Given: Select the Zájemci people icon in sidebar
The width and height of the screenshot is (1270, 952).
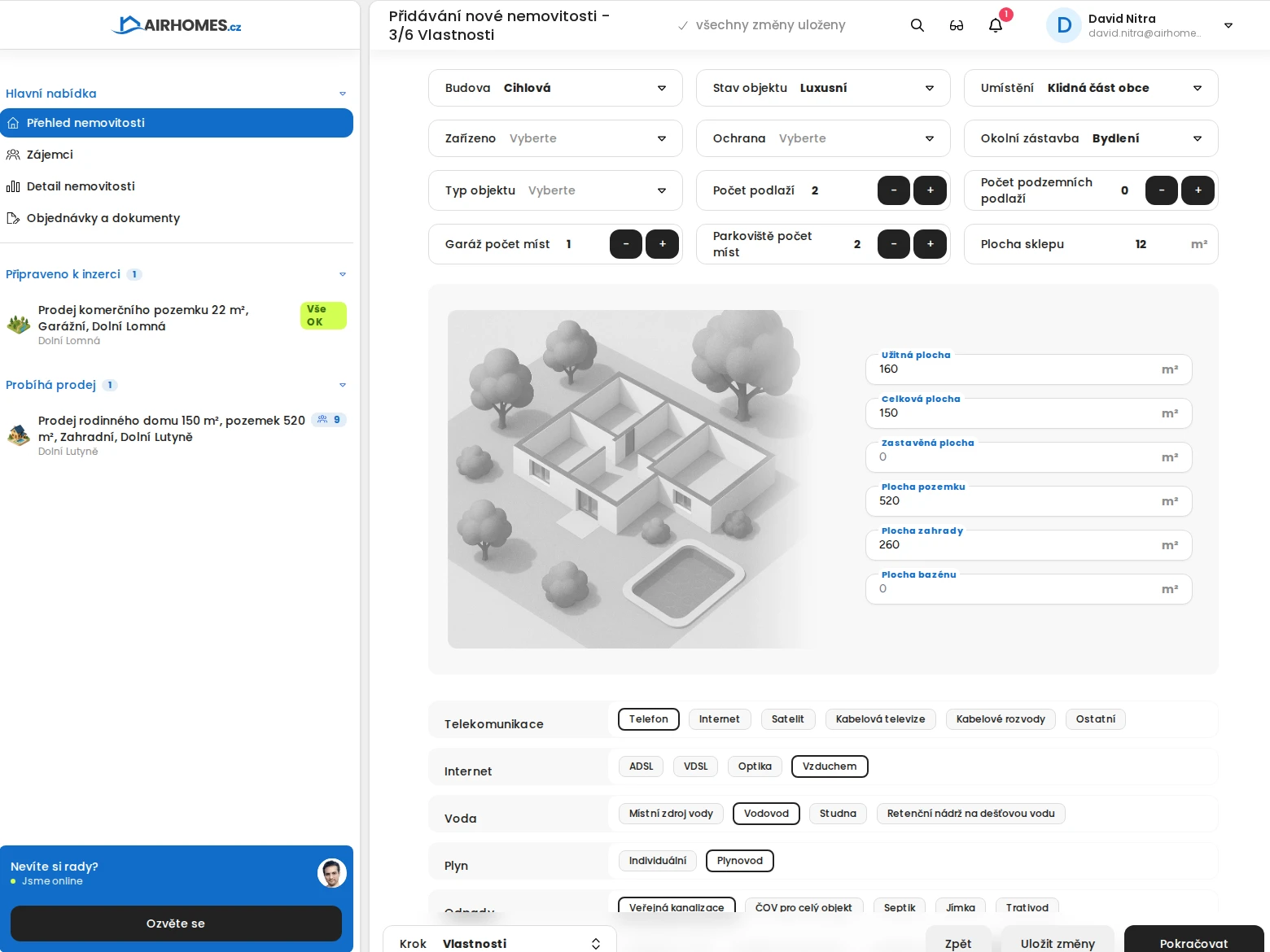Looking at the screenshot, I should [x=13, y=155].
